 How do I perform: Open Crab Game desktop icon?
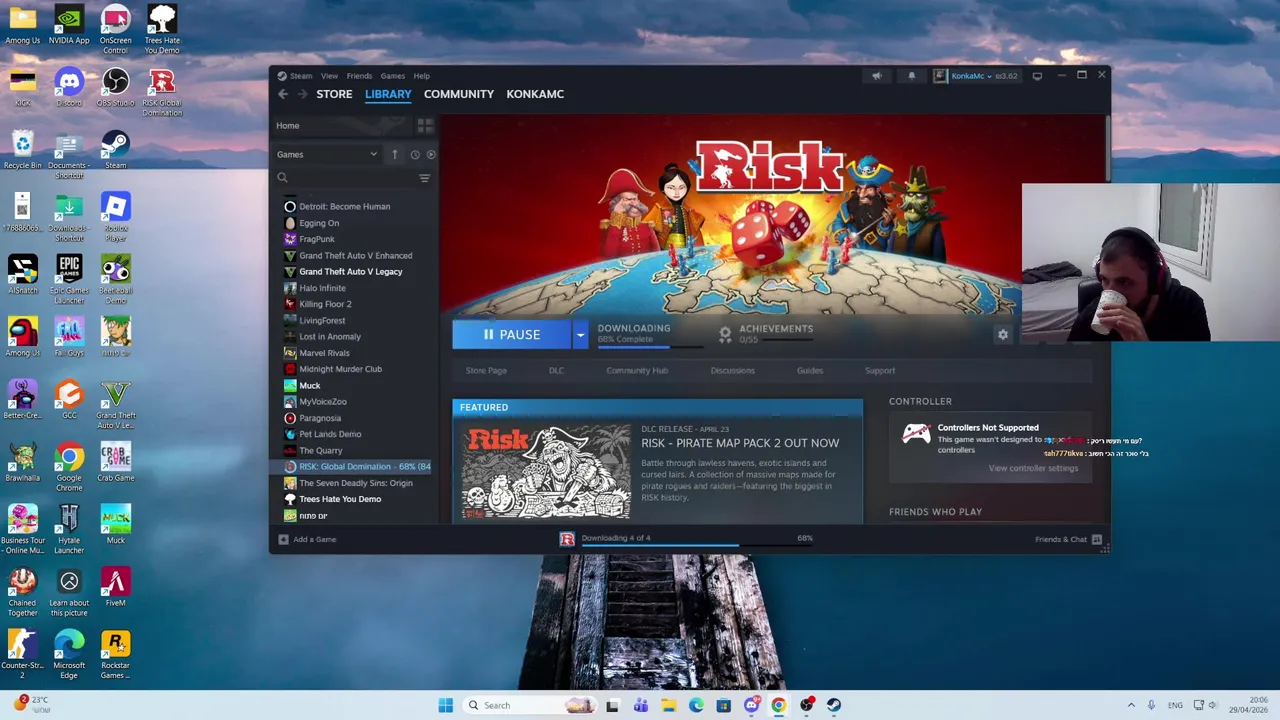[x=115, y=463]
